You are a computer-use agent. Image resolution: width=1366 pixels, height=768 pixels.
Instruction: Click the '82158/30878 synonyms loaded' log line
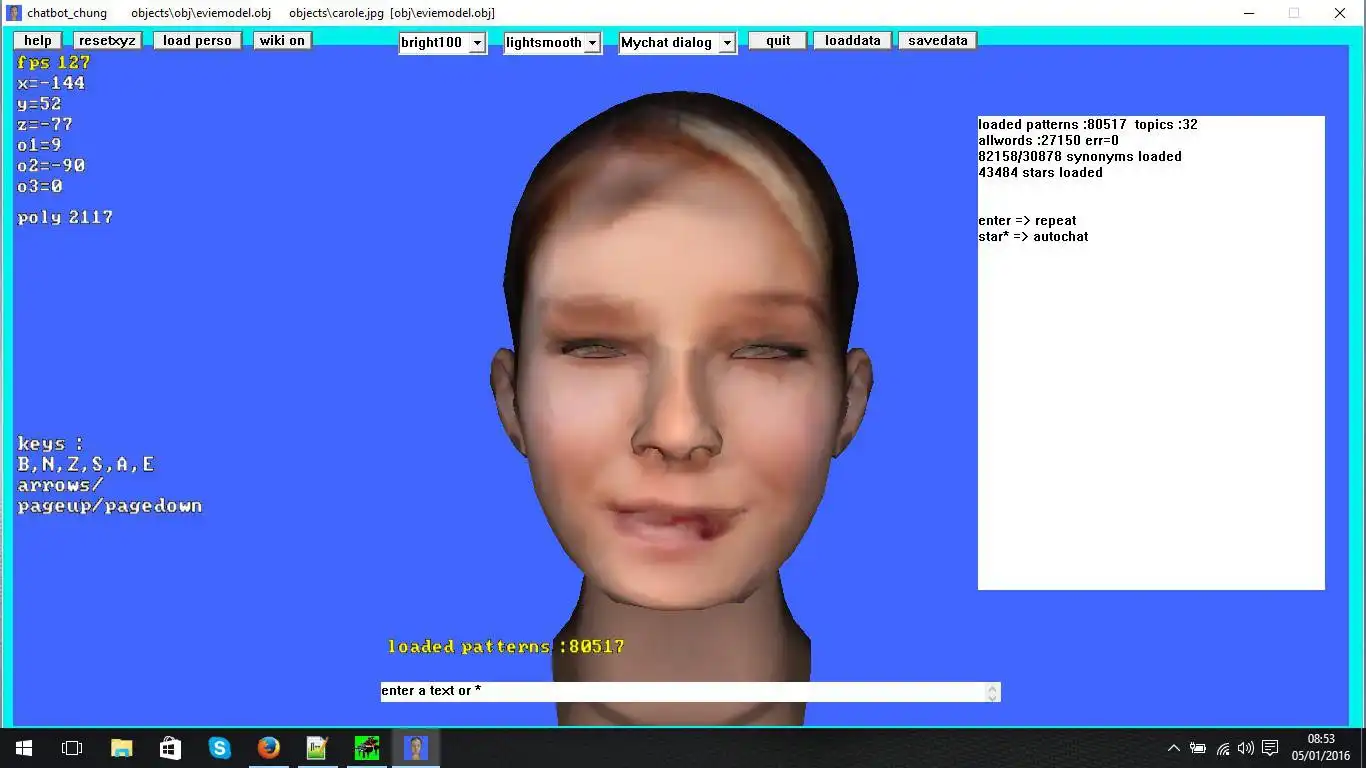1080,157
